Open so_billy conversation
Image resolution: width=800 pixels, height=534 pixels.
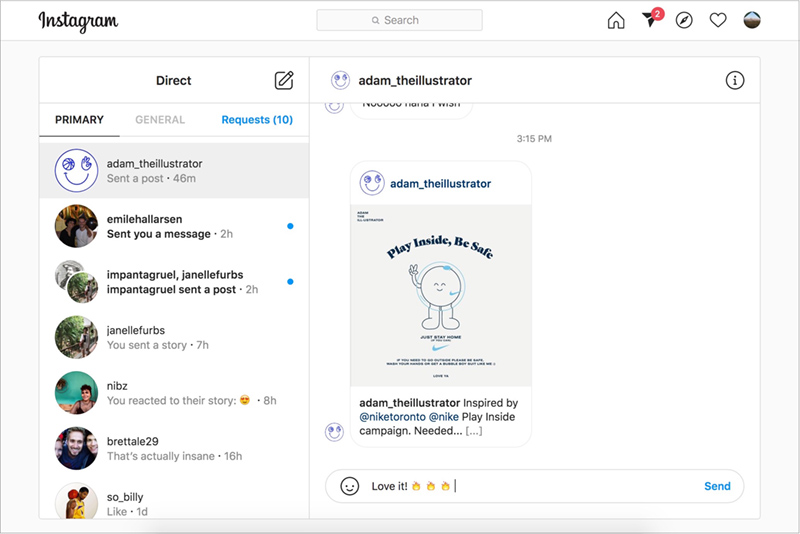pos(174,500)
